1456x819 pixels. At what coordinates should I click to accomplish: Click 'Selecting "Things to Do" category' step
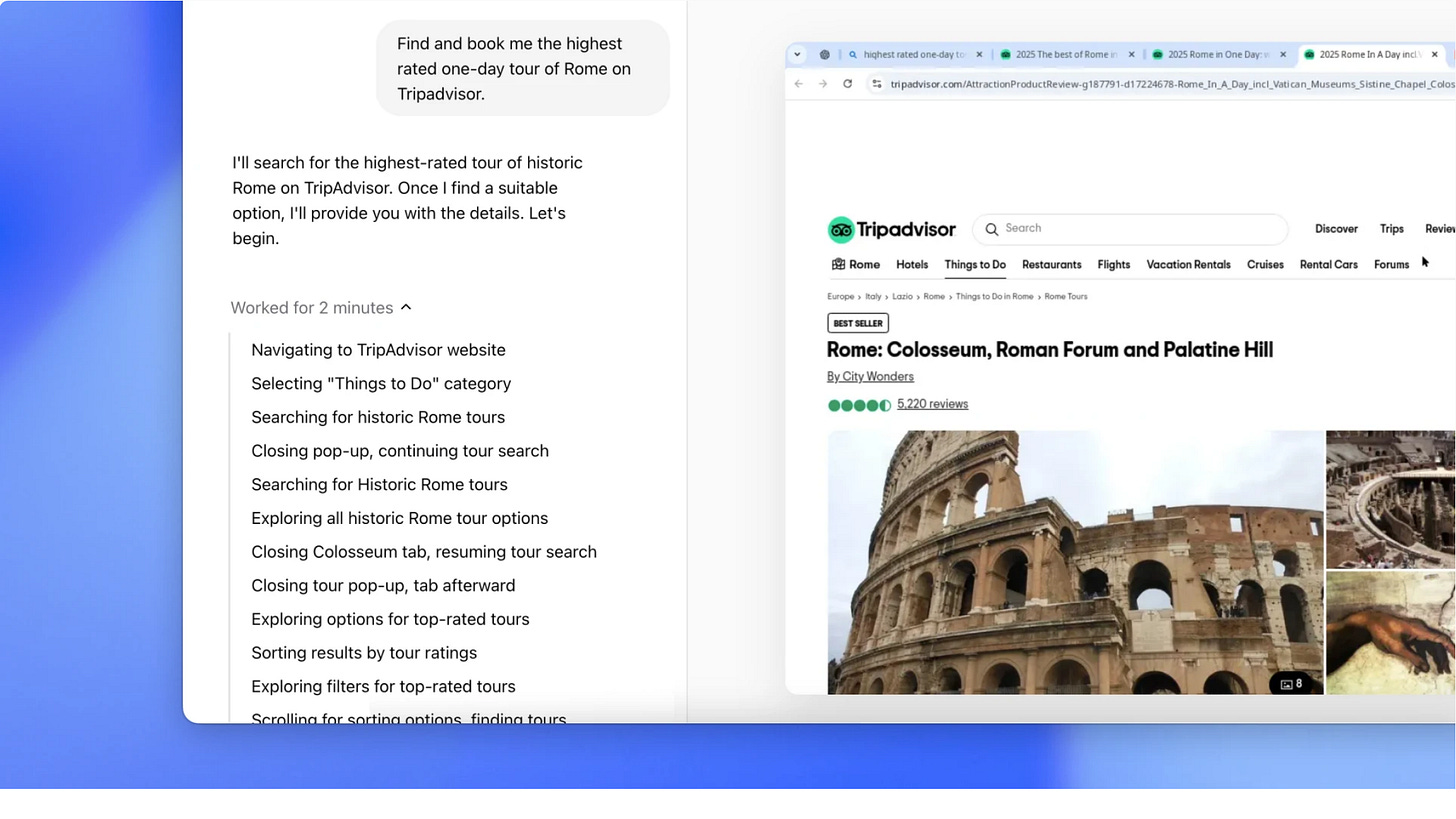pos(381,384)
